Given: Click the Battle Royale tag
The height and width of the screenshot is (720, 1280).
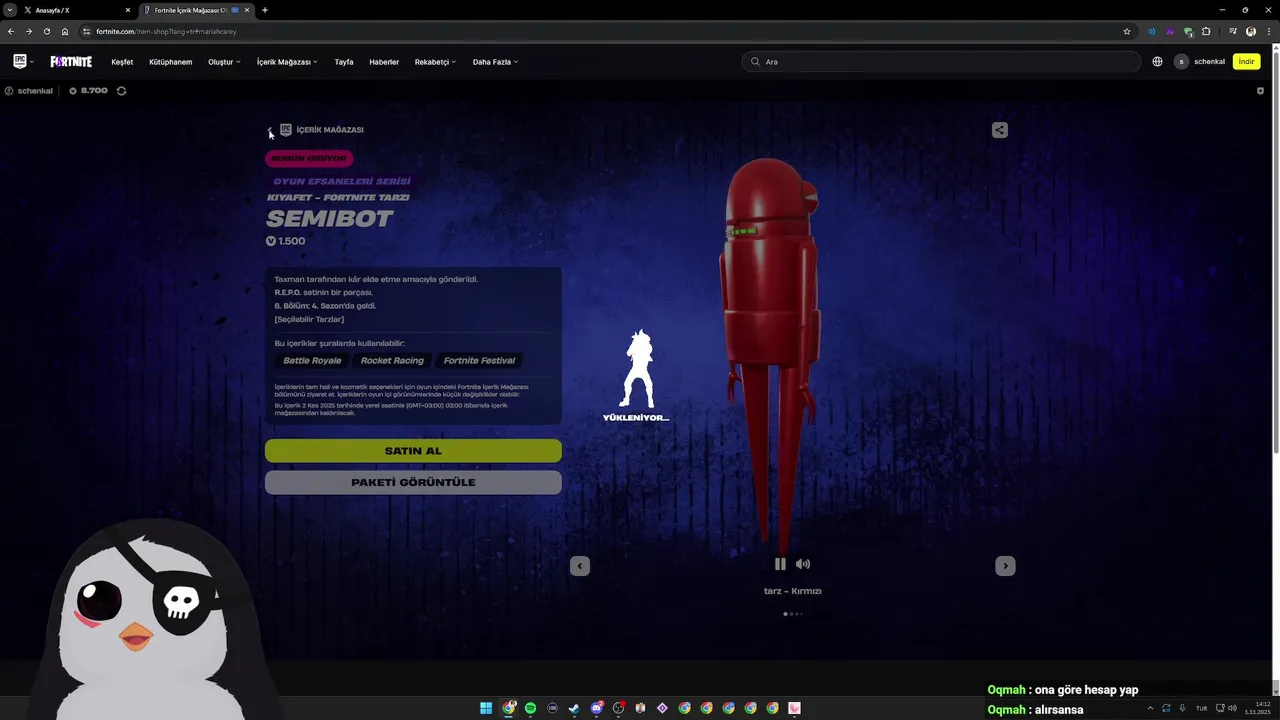Looking at the screenshot, I should click(312, 361).
